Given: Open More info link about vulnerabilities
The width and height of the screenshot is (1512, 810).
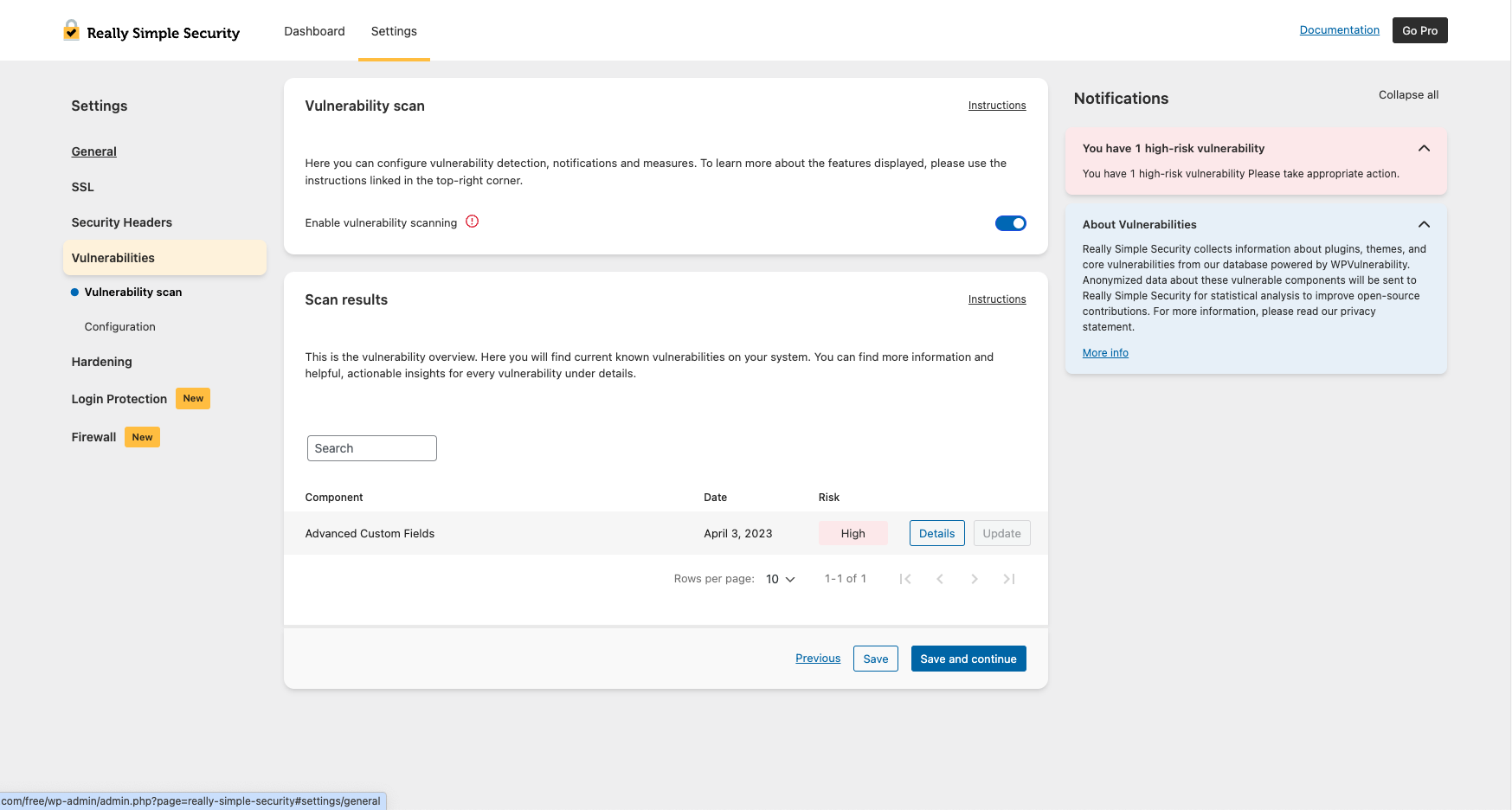Looking at the screenshot, I should click(1105, 353).
